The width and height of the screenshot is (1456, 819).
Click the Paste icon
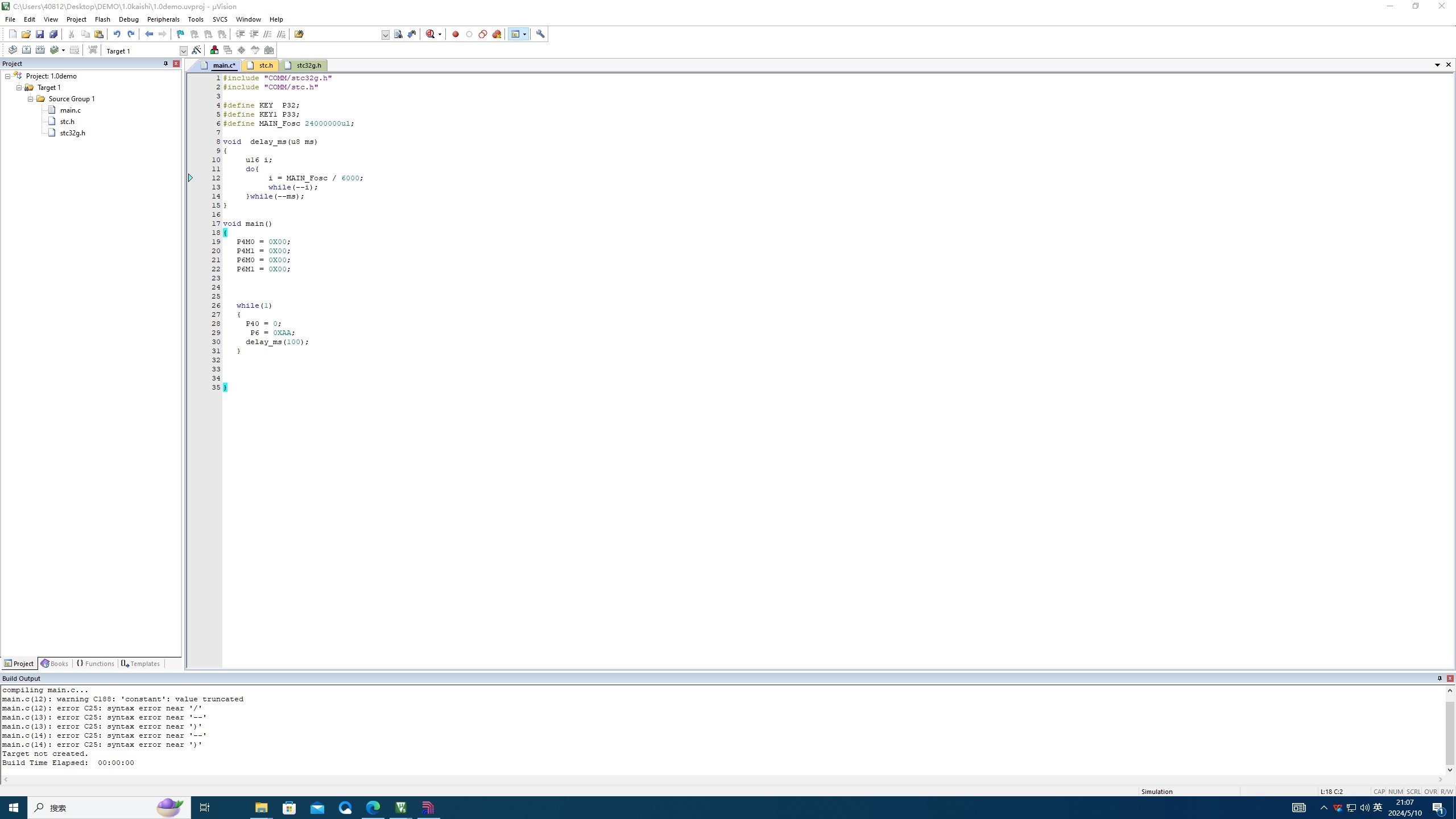[99, 34]
